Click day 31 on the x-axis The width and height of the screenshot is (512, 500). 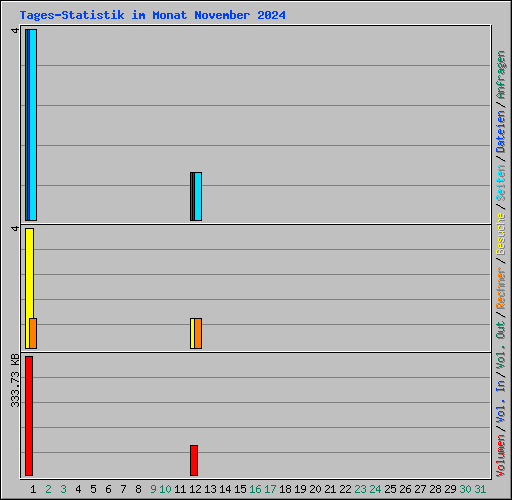pos(480,489)
